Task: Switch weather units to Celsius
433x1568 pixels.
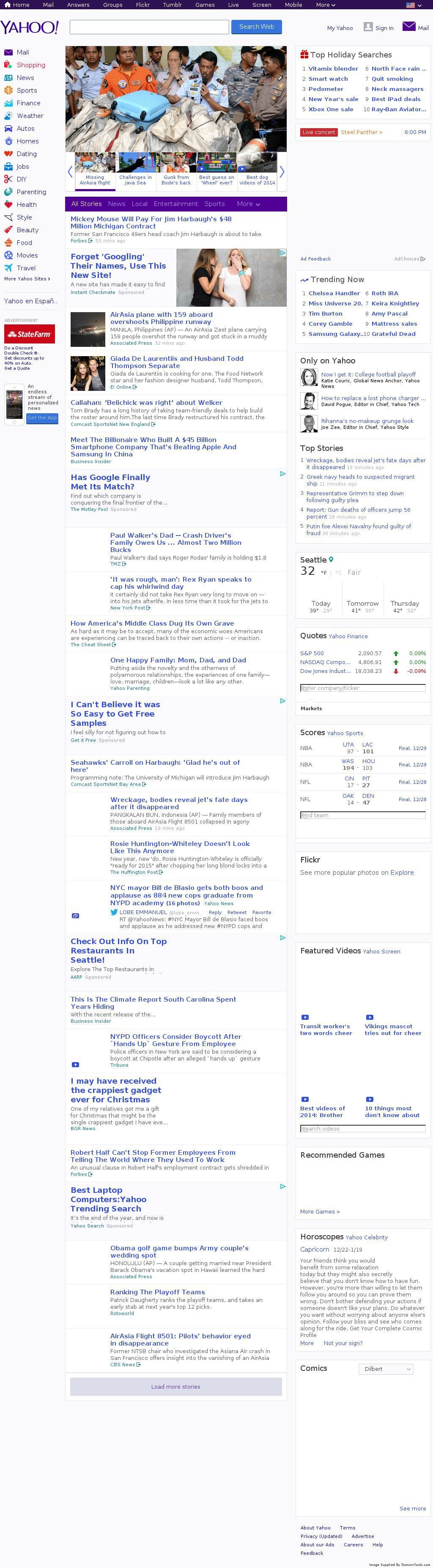Action: tap(338, 573)
